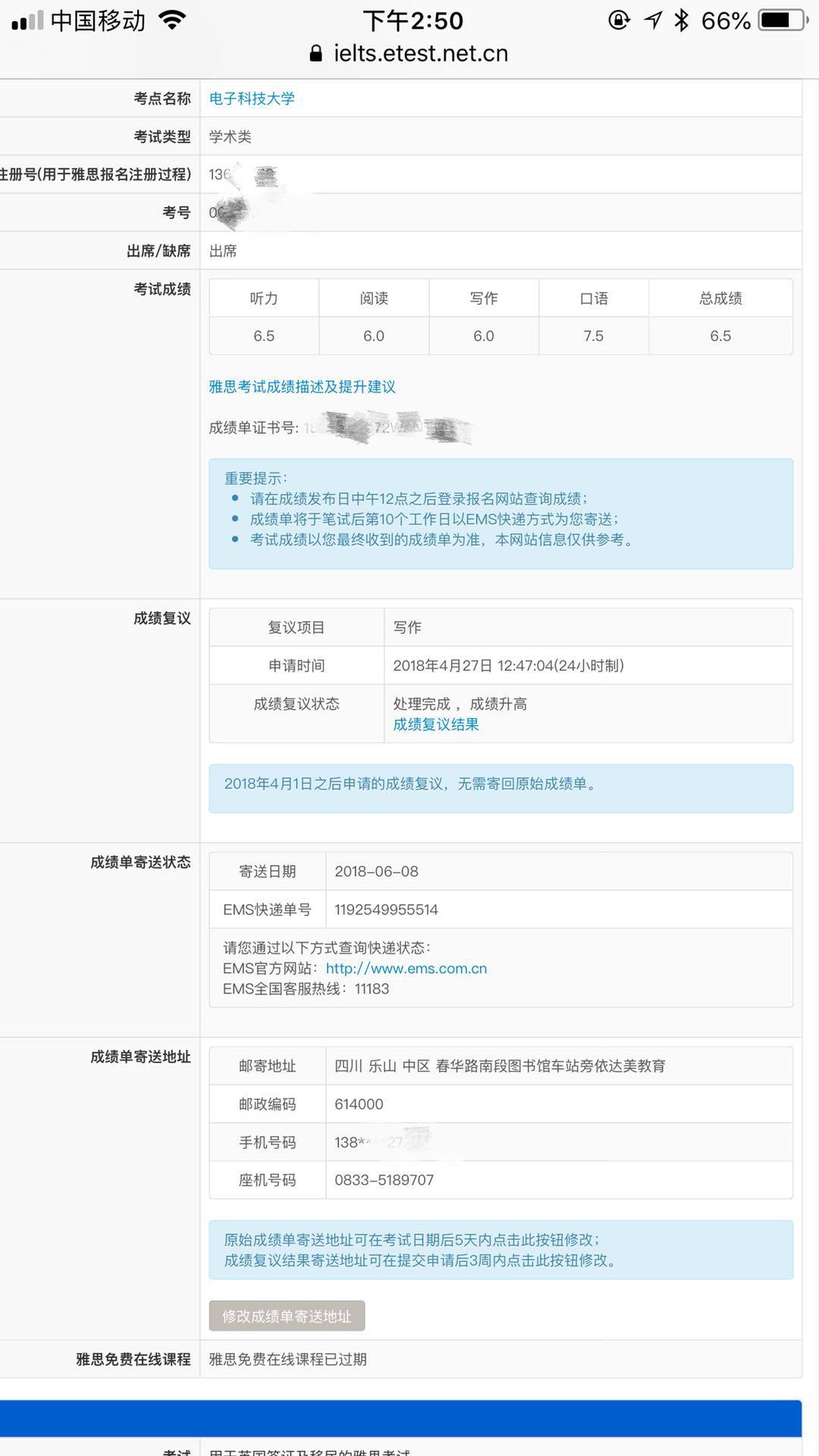
Task: Select the 成绩复议状态 row label
Action: coord(296,704)
